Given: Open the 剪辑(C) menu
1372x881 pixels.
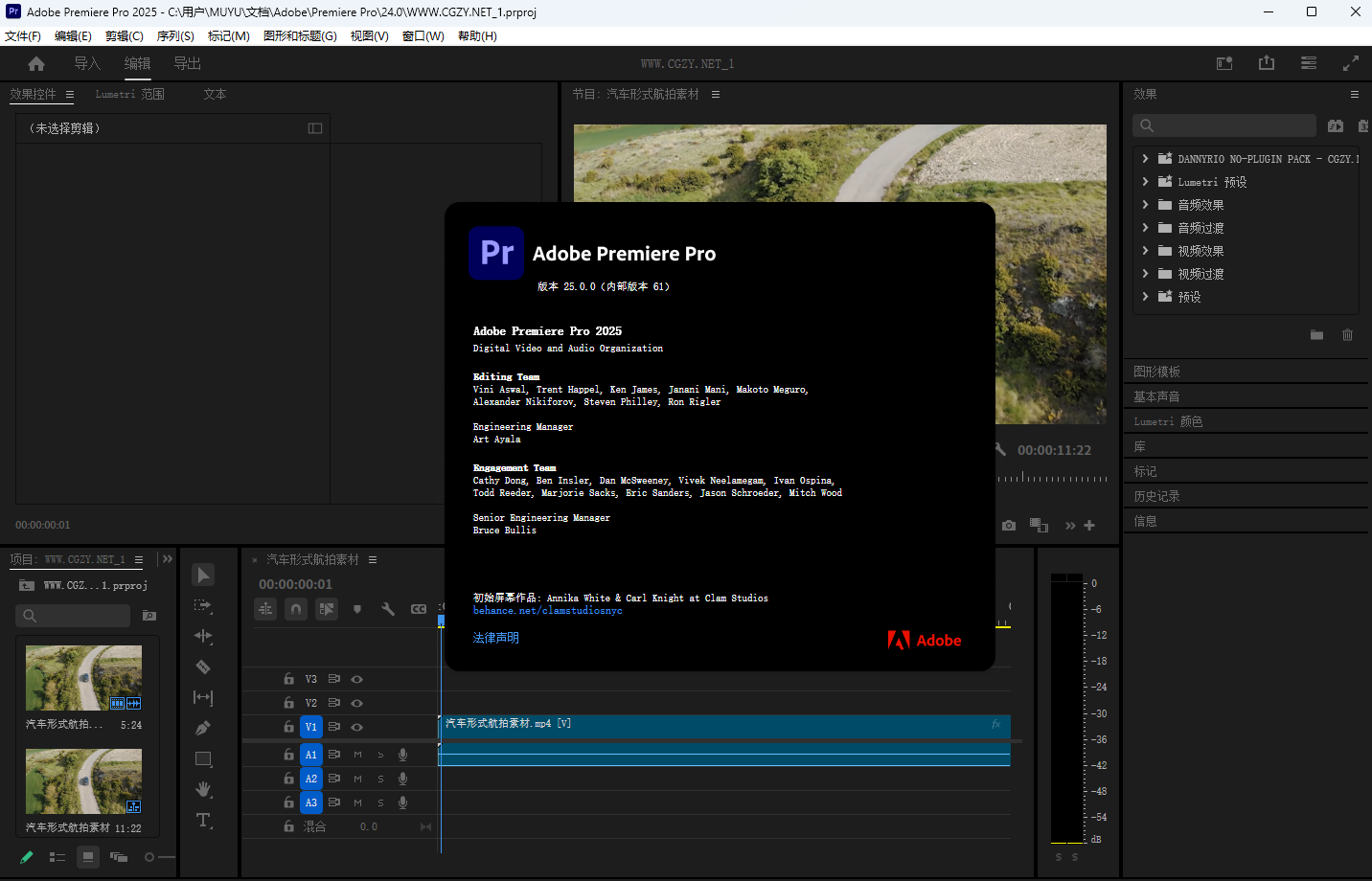Looking at the screenshot, I should click(125, 36).
